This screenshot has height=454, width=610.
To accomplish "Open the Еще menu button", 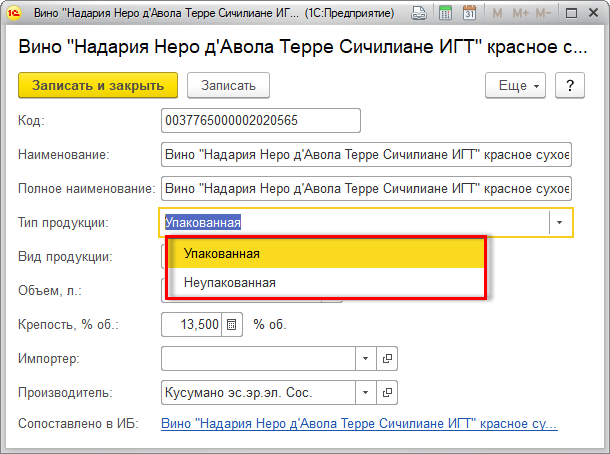I will [514, 85].
